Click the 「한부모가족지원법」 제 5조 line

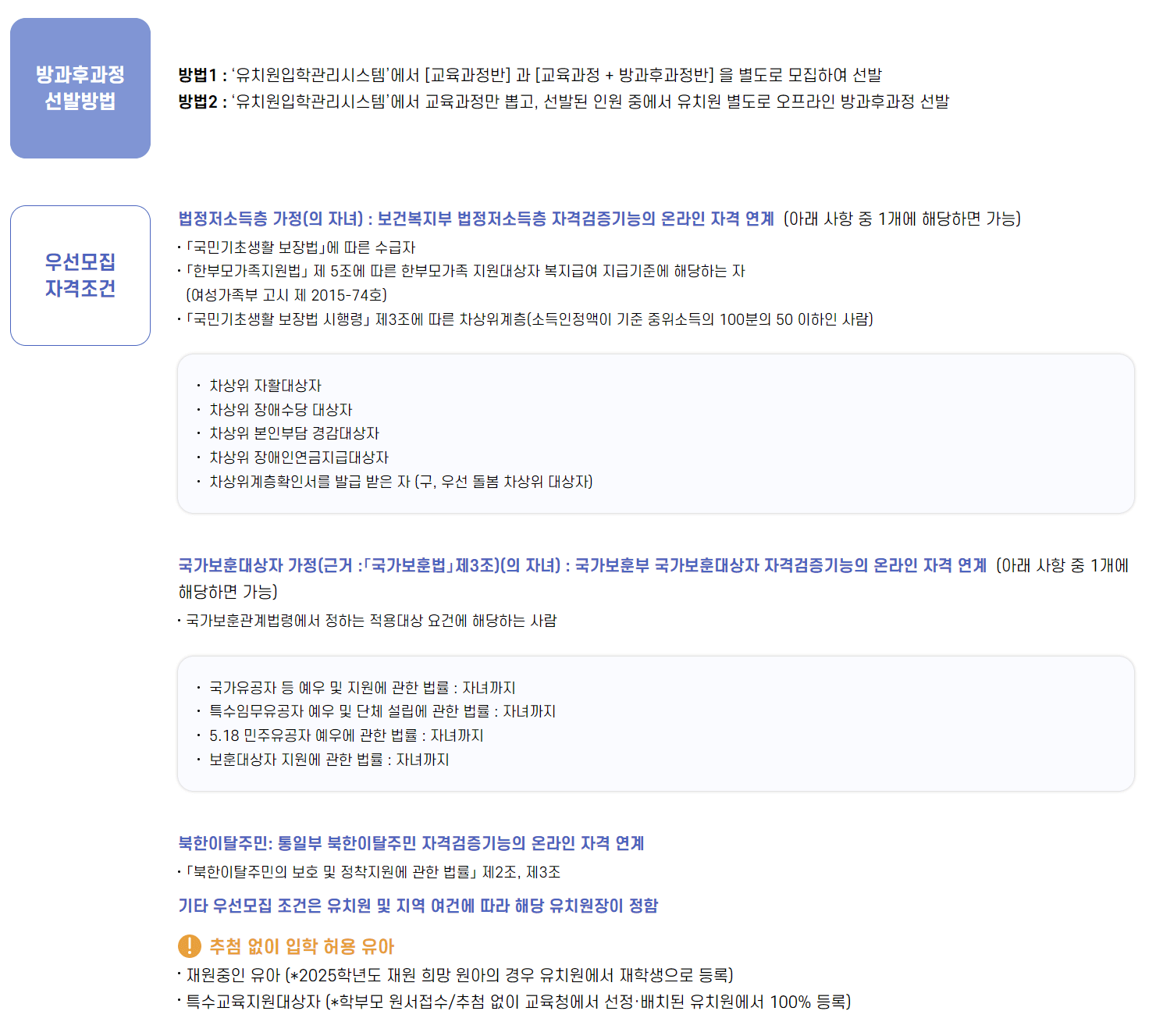[461, 271]
